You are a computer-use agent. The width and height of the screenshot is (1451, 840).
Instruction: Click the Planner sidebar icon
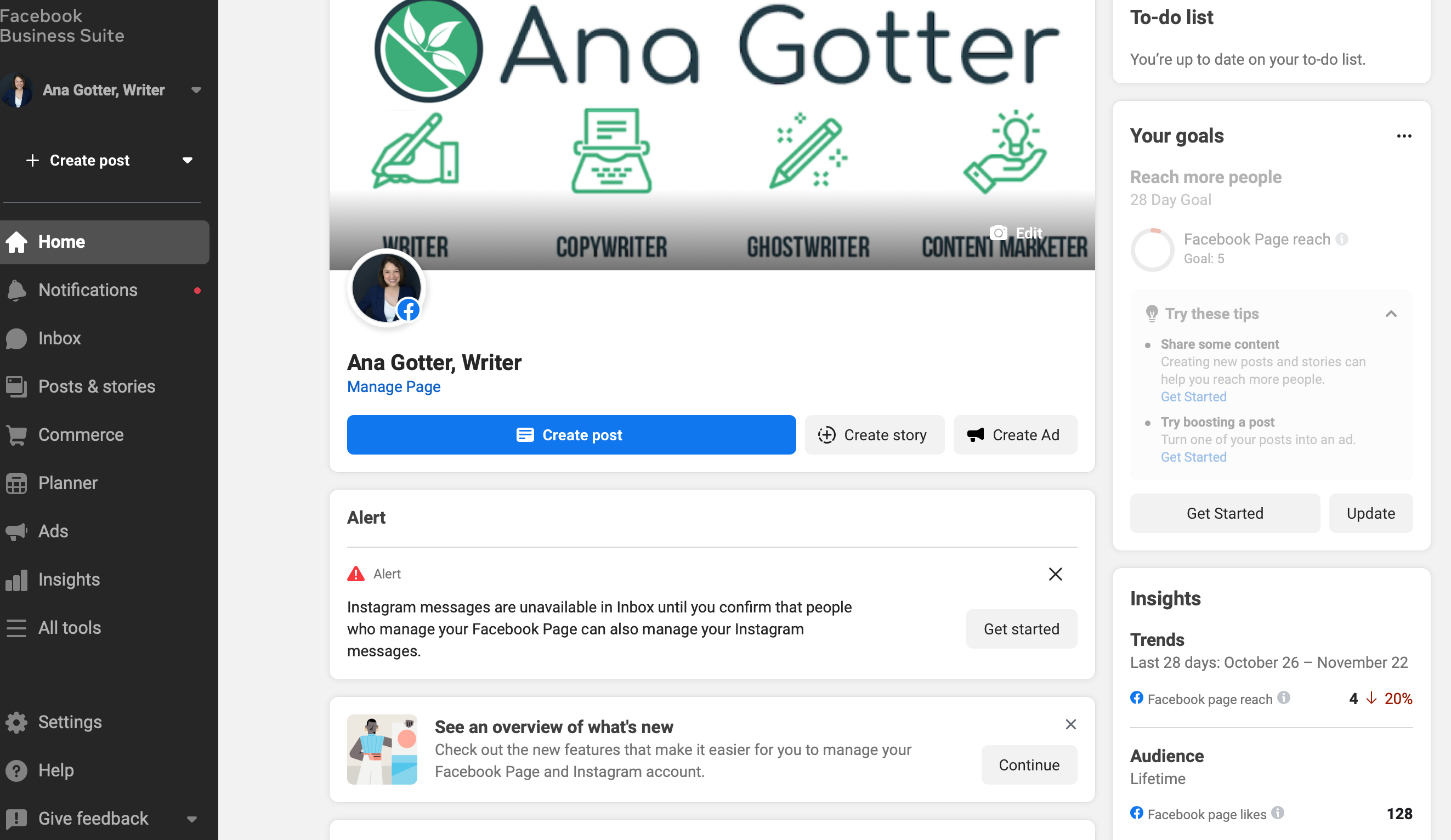(18, 483)
